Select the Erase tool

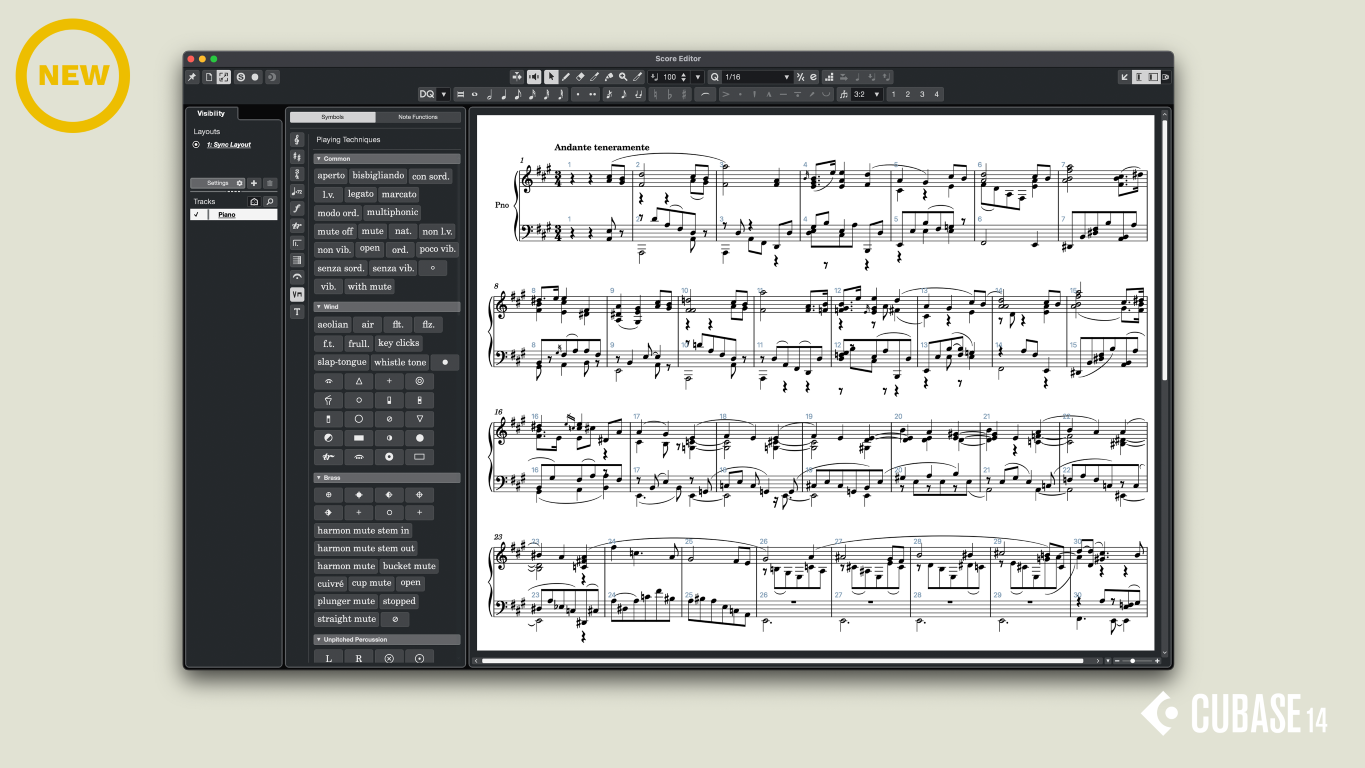(x=580, y=77)
